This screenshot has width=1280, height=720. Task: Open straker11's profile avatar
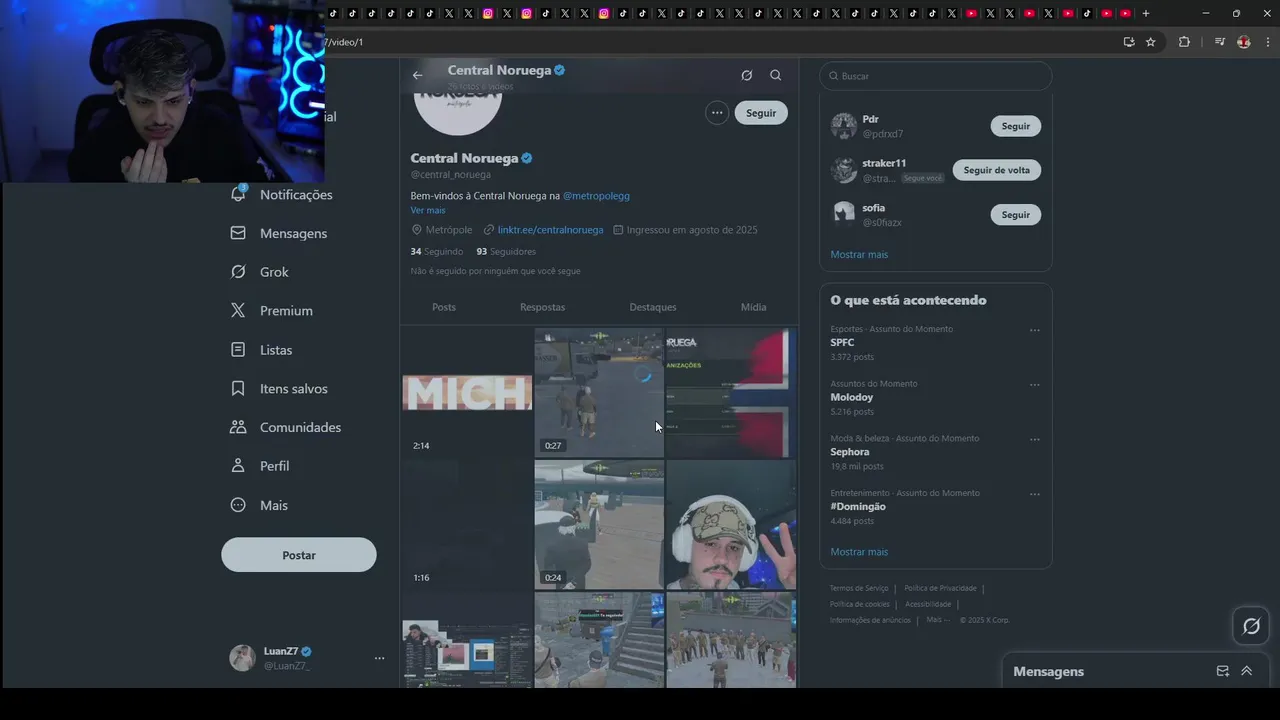[844, 170]
